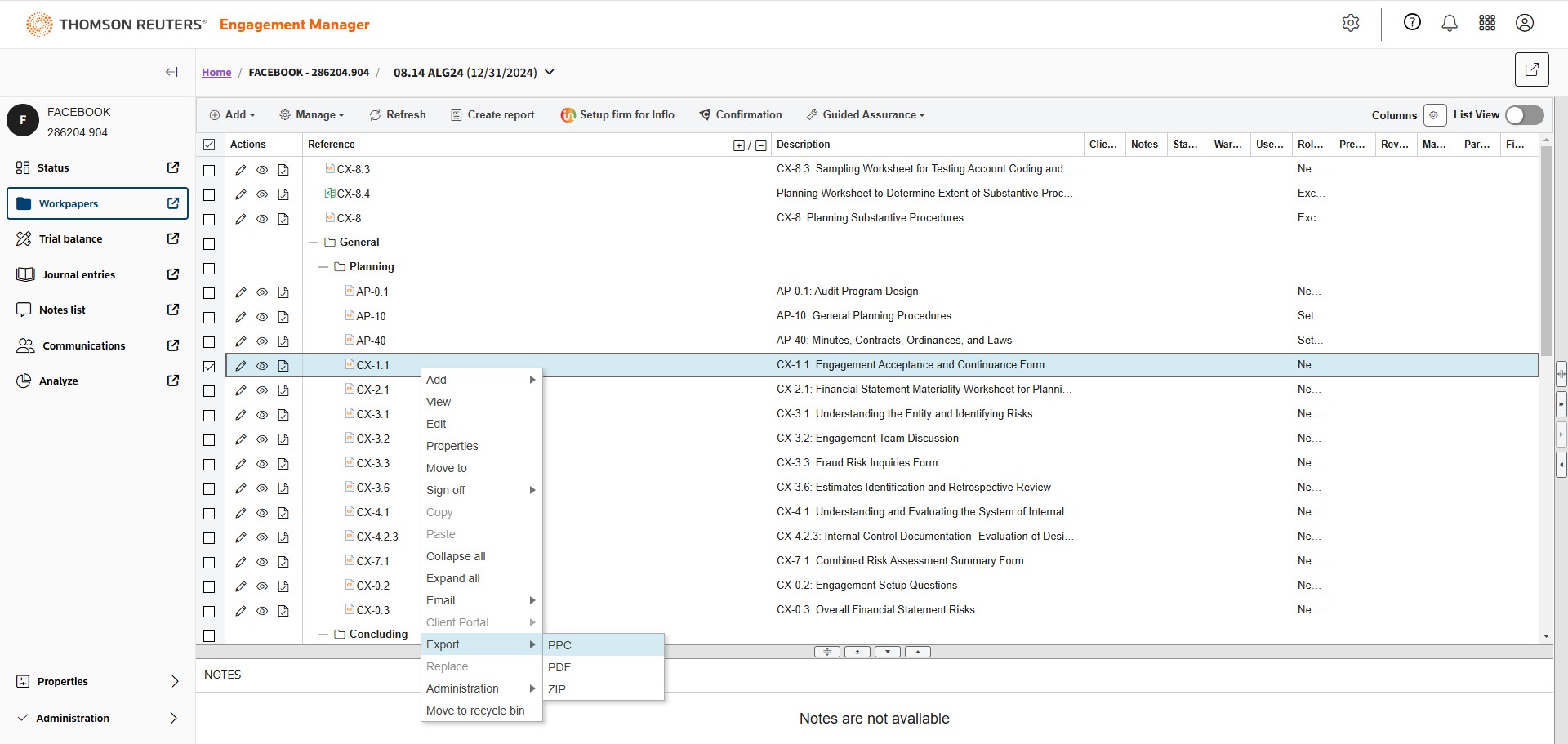Choose PPC from Export submenu
Image resolution: width=1568 pixels, height=744 pixels.
click(x=604, y=645)
